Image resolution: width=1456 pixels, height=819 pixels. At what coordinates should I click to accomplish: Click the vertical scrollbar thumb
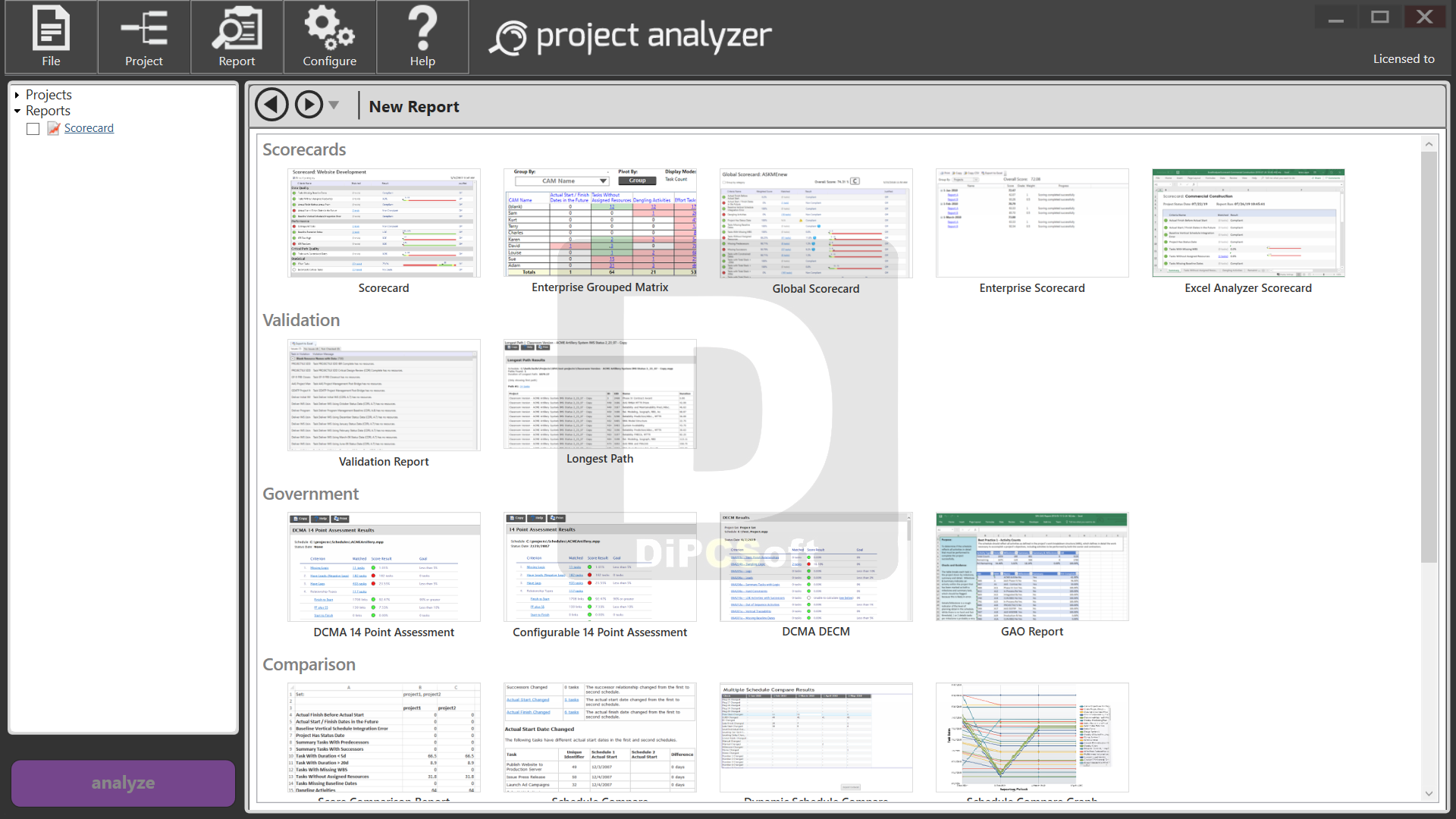coord(1429,356)
